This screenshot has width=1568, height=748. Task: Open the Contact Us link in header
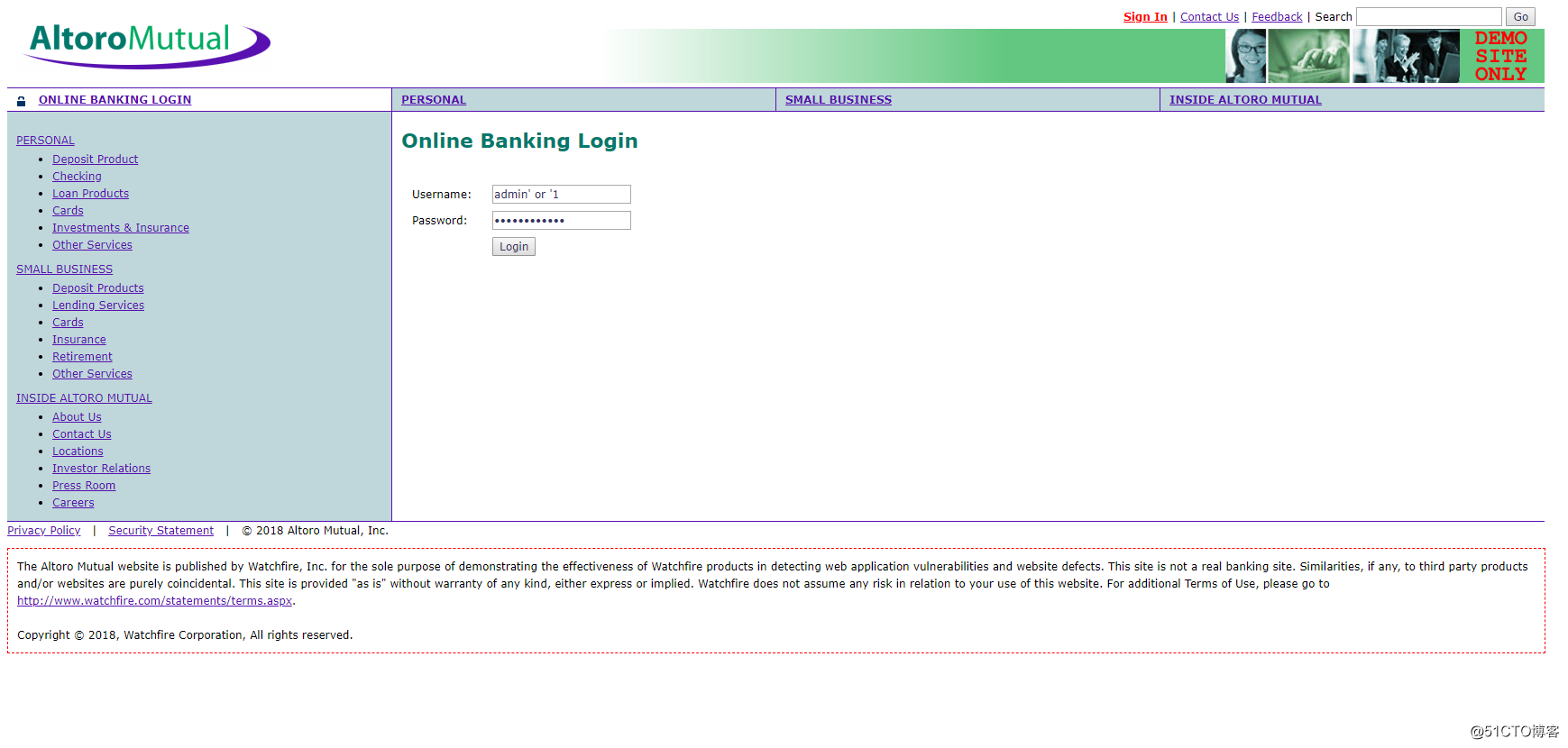pyautogui.click(x=1209, y=17)
